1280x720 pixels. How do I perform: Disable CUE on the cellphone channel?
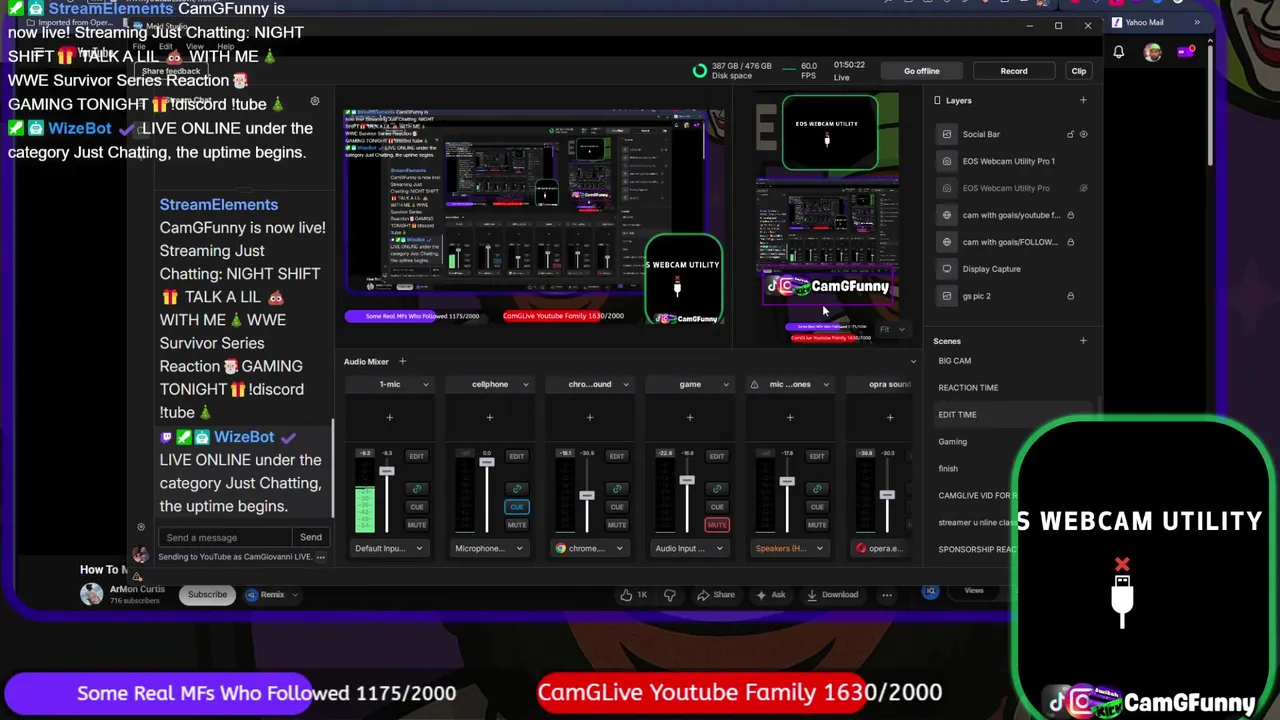[517, 507]
